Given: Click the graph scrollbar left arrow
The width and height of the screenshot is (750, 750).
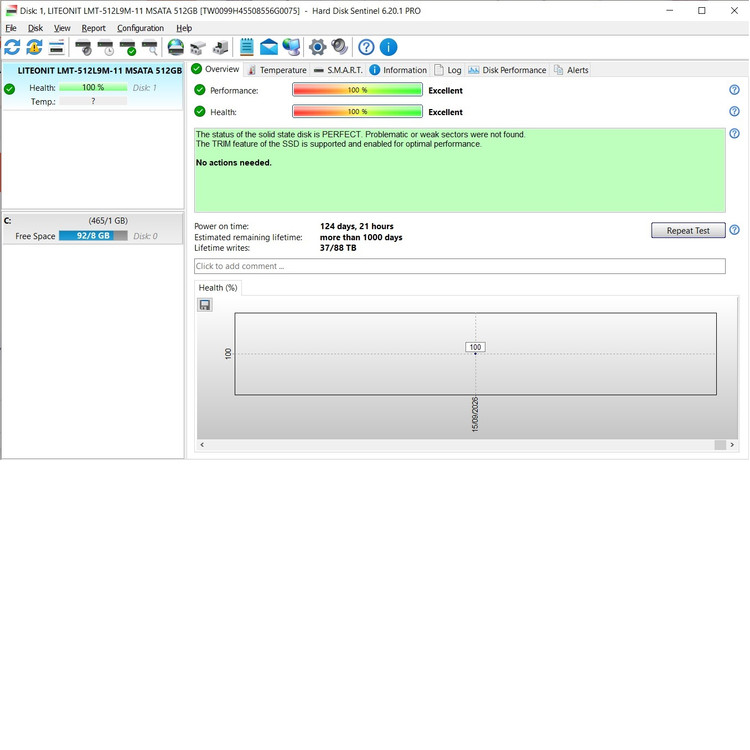Looking at the screenshot, I should pos(202,445).
